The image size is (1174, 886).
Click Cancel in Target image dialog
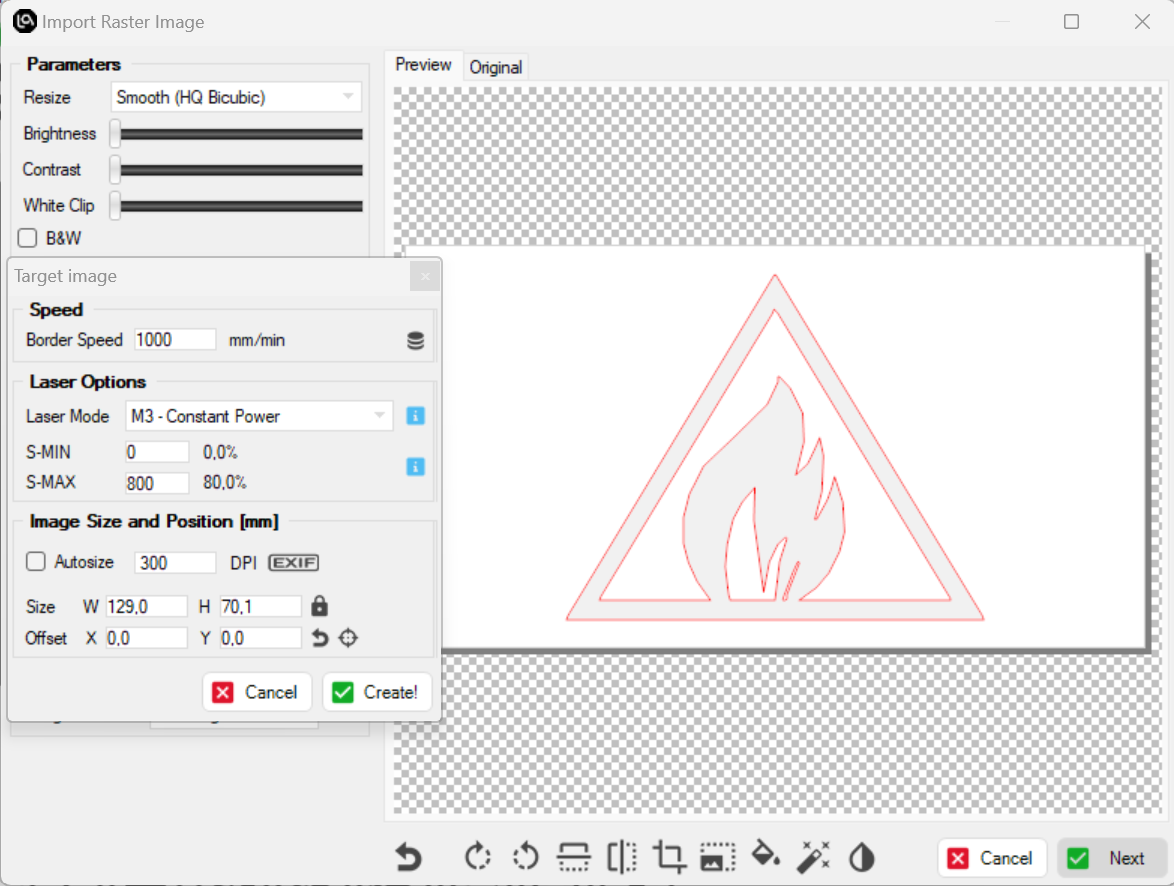[257, 692]
